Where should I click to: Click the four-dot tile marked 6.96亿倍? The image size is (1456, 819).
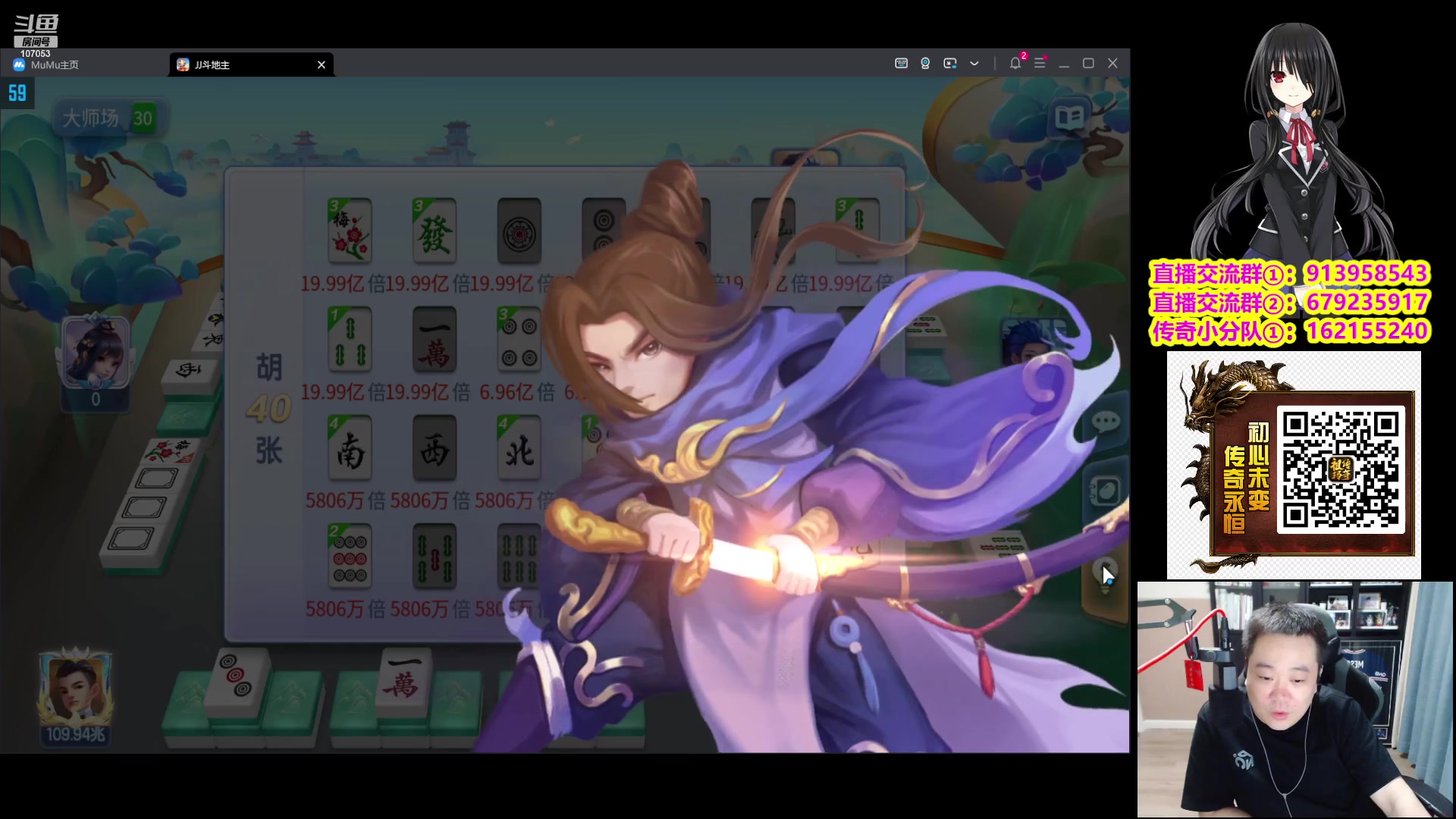pos(519,339)
